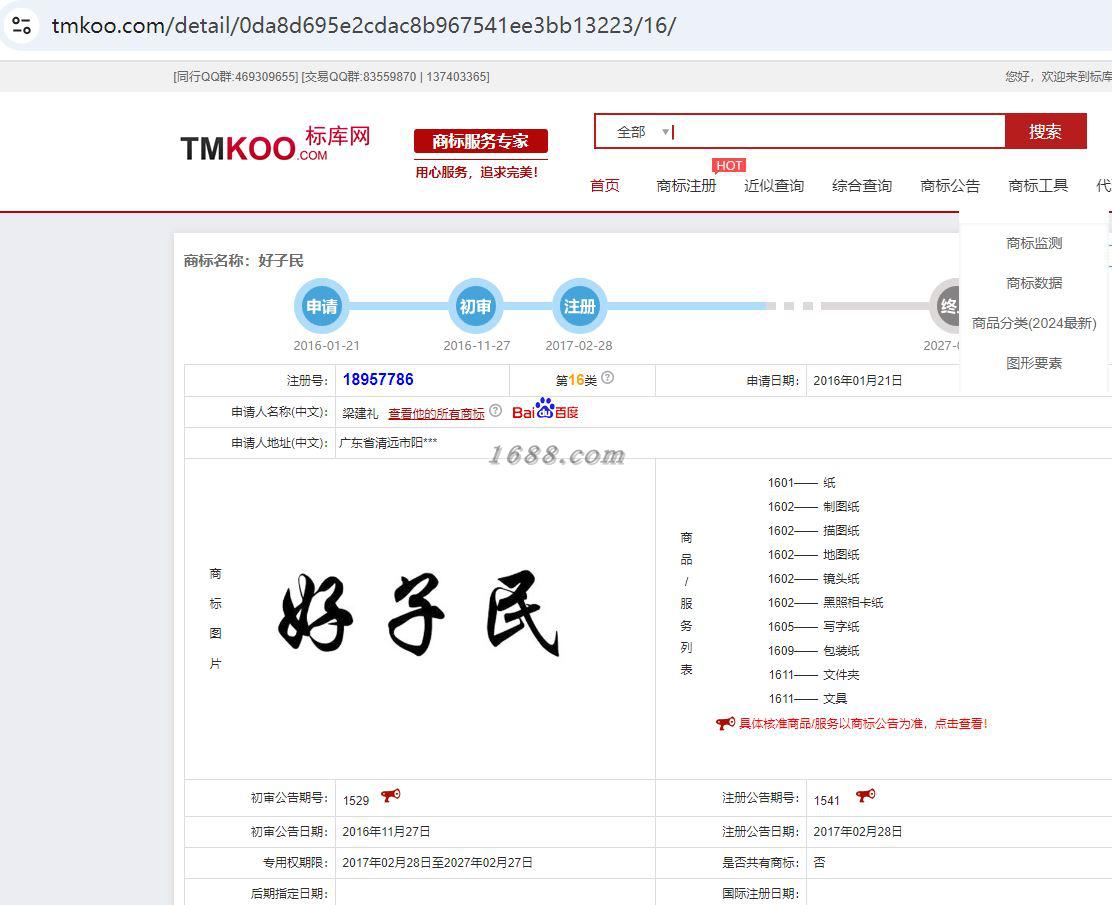
Task: Open the TMKOO 标库网 logo
Action: point(275,144)
